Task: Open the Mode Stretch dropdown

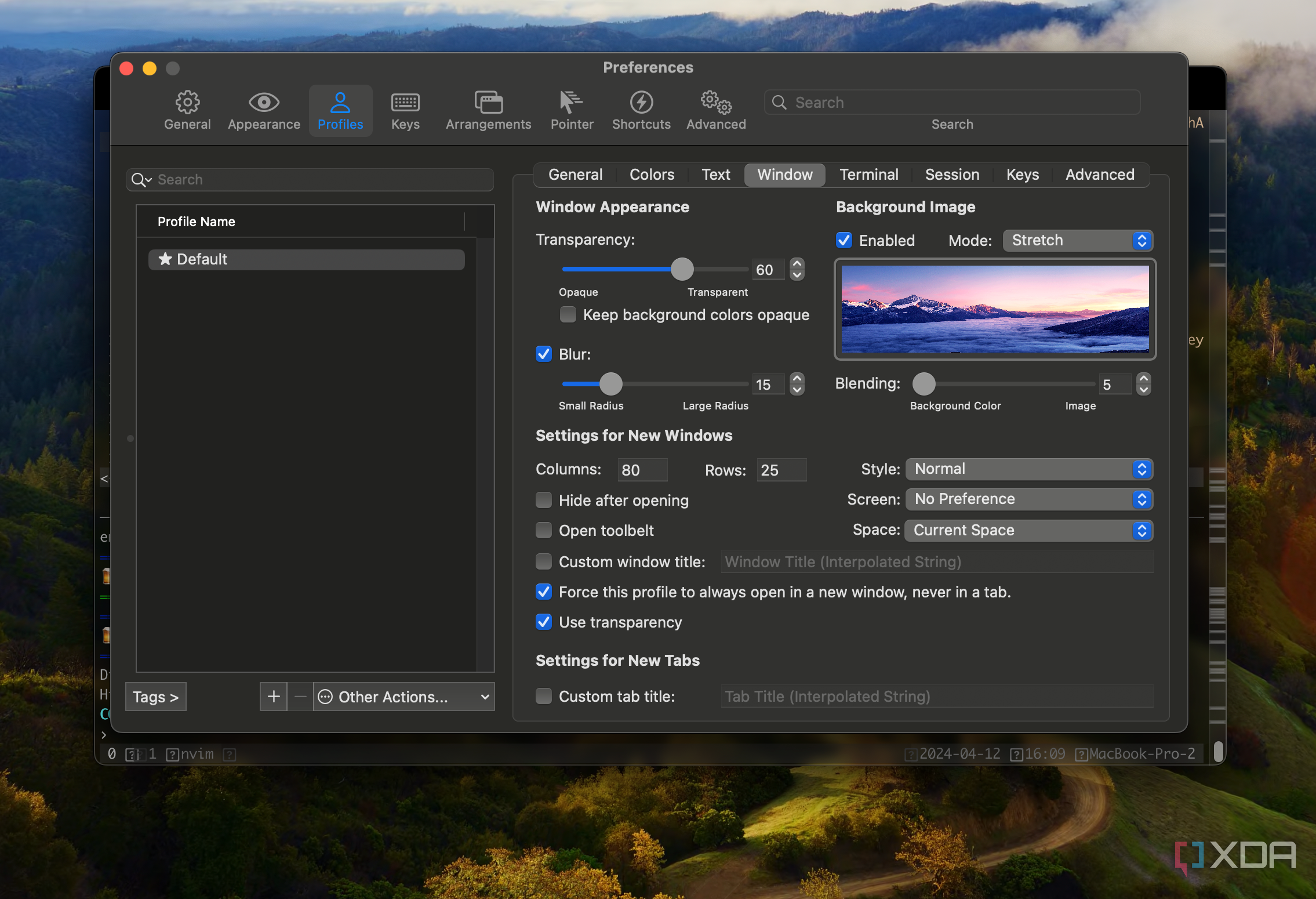Action: coord(1078,241)
